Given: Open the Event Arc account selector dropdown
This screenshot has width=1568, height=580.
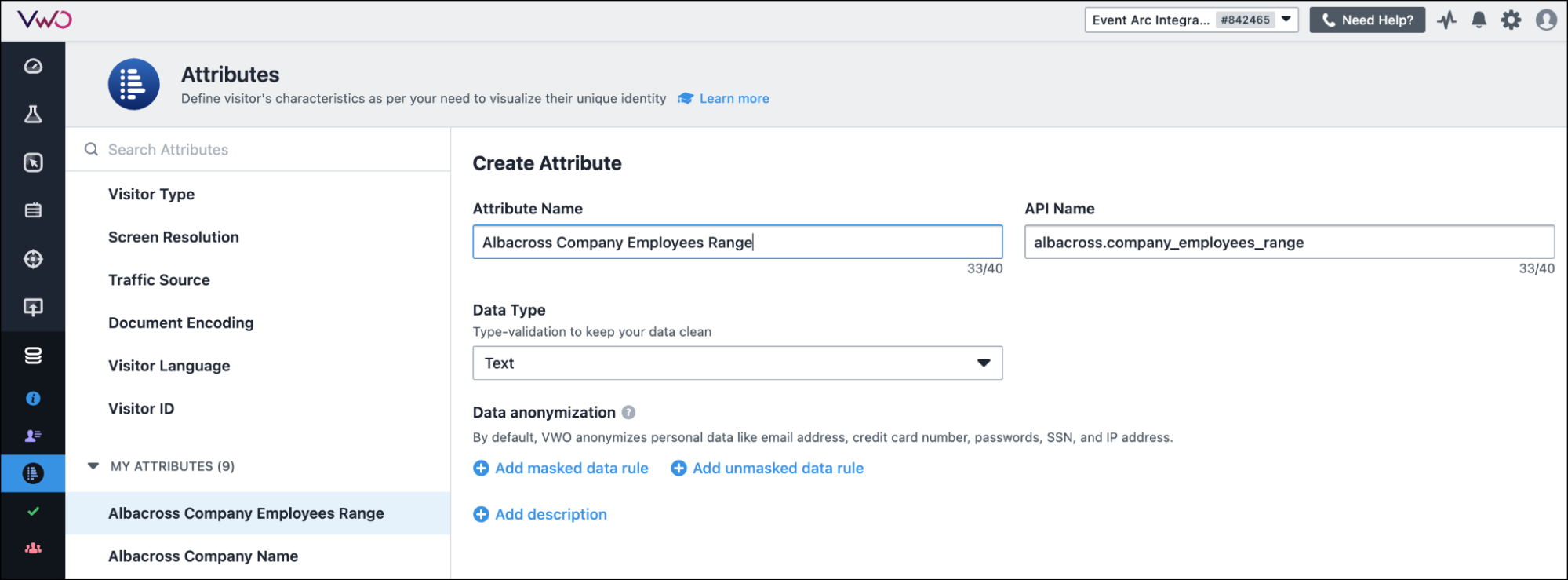Looking at the screenshot, I should pos(1191,20).
